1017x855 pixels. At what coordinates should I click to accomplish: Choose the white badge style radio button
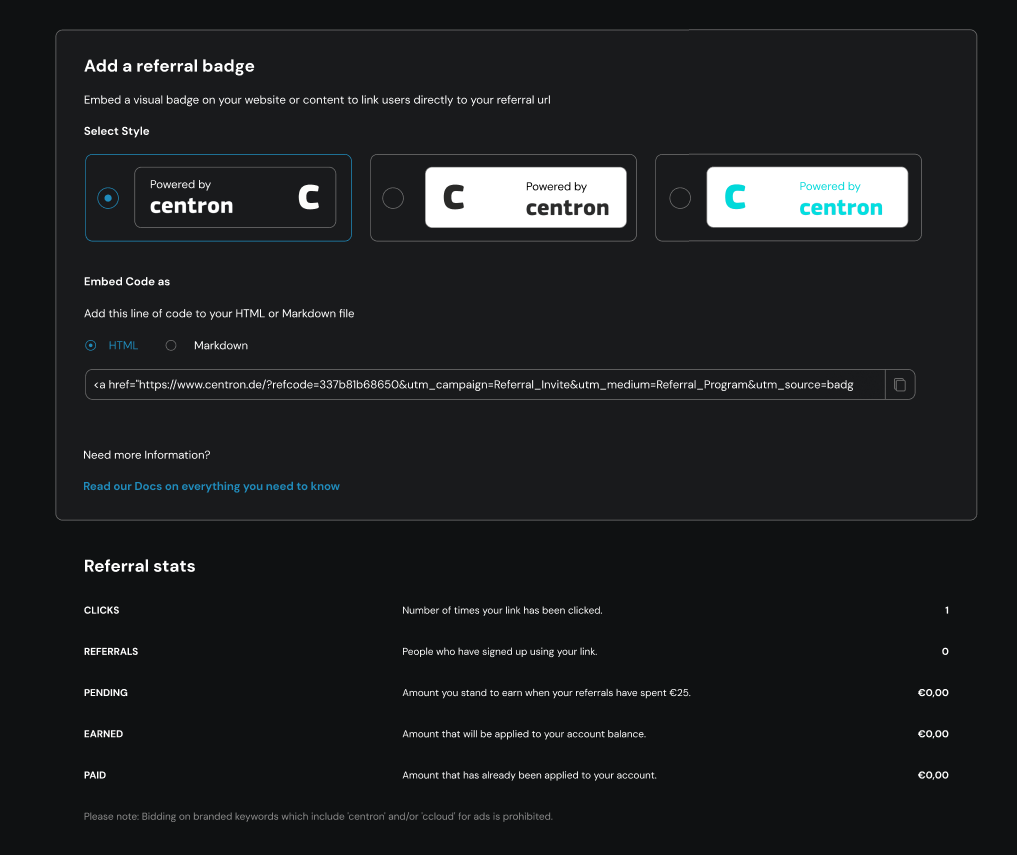(x=394, y=198)
